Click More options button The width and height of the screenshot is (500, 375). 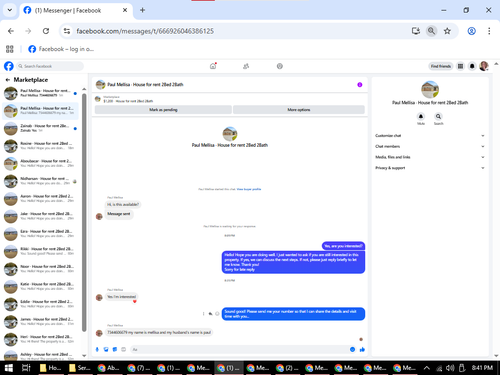click(299, 110)
